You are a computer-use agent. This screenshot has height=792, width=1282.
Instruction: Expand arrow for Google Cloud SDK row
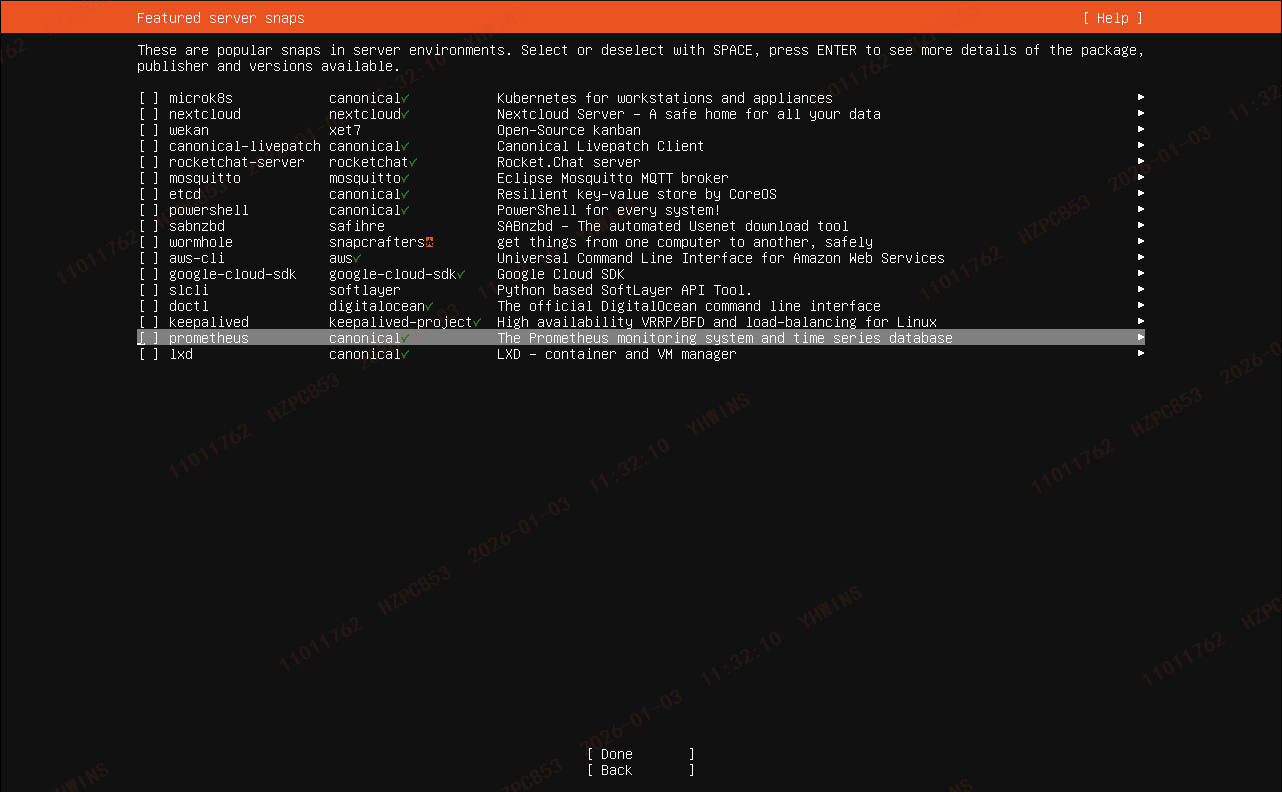click(1141, 274)
